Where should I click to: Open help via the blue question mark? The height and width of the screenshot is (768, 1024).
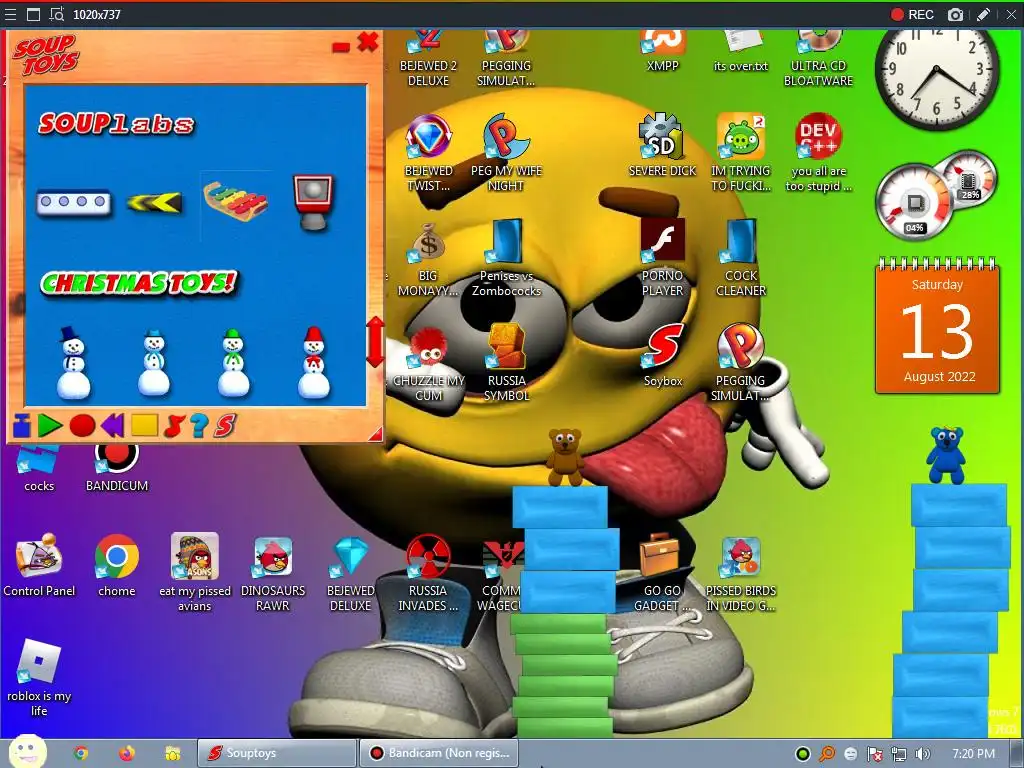click(x=199, y=426)
